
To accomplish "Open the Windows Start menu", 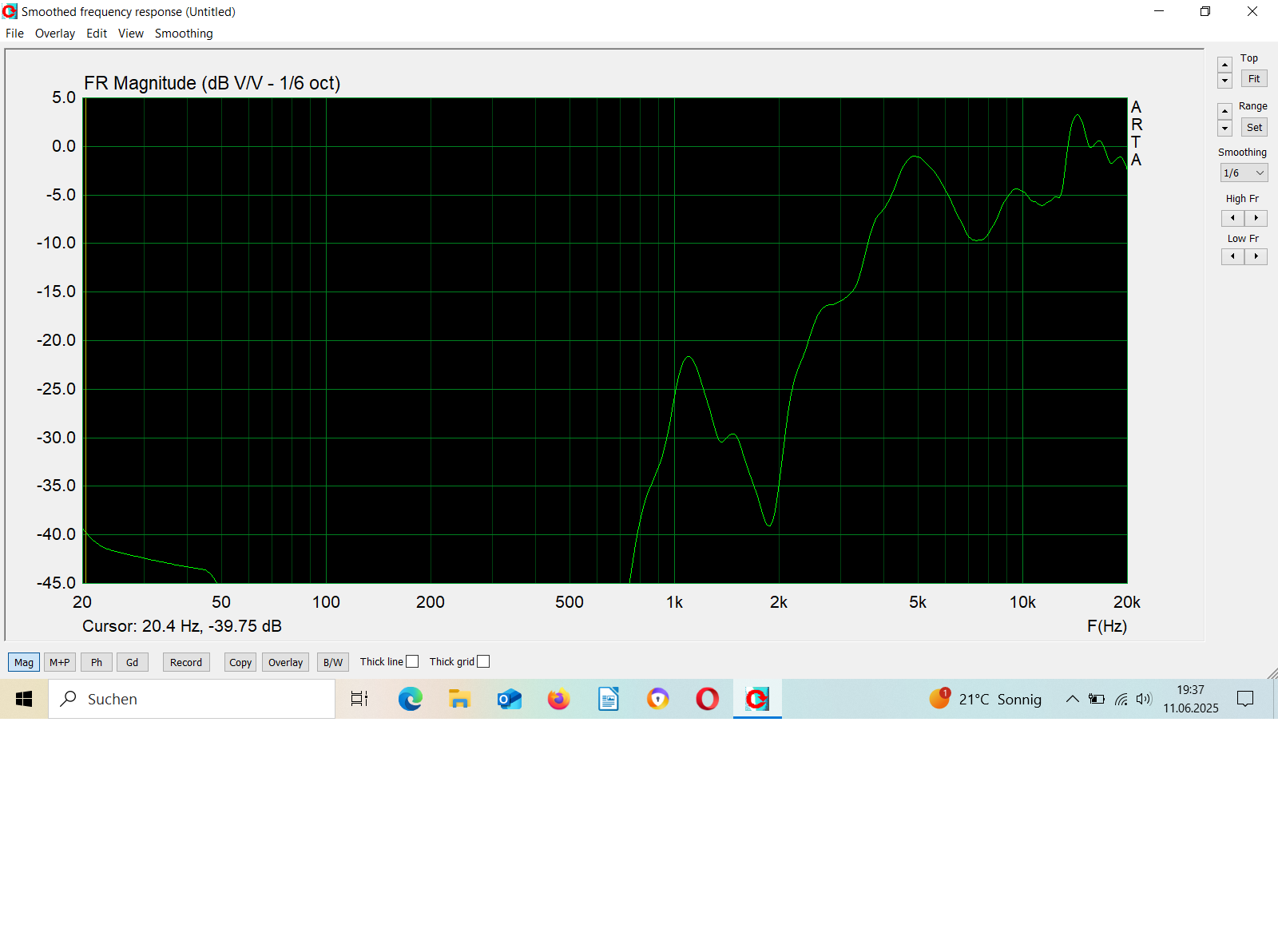I will click(x=24, y=699).
